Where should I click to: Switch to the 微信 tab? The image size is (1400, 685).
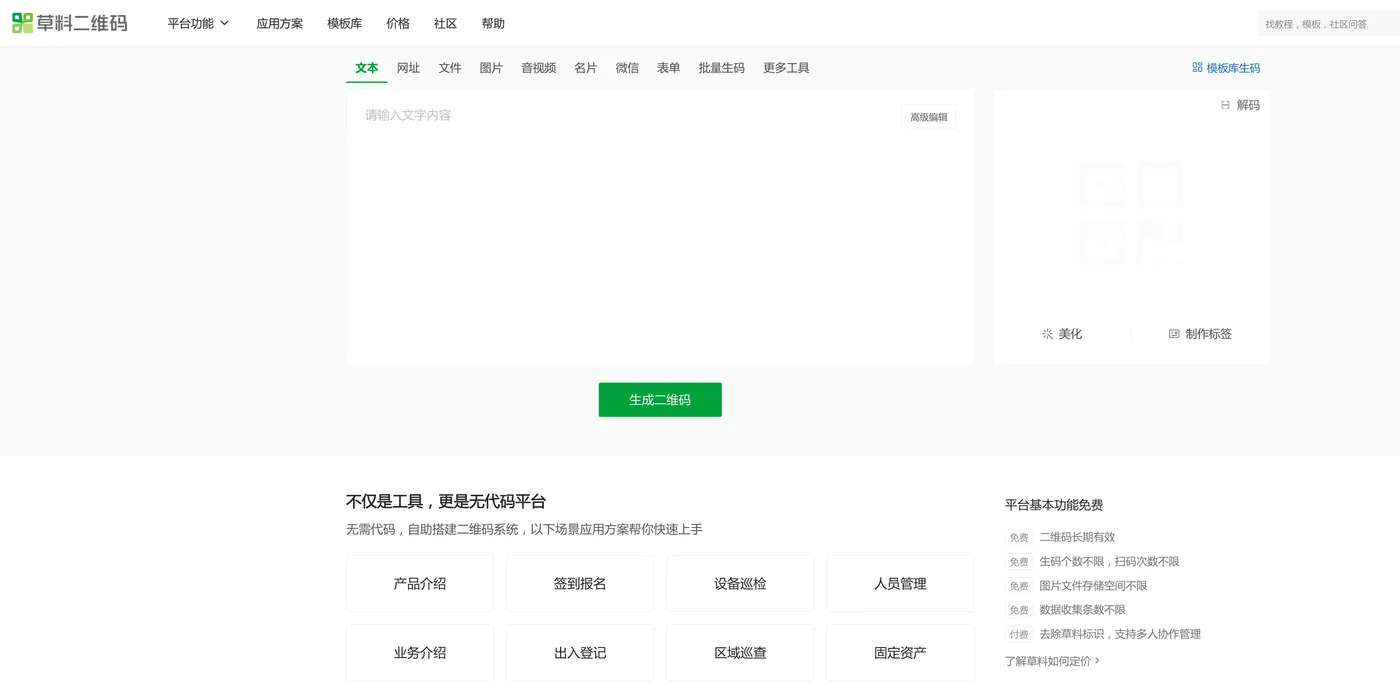point(627,68)
